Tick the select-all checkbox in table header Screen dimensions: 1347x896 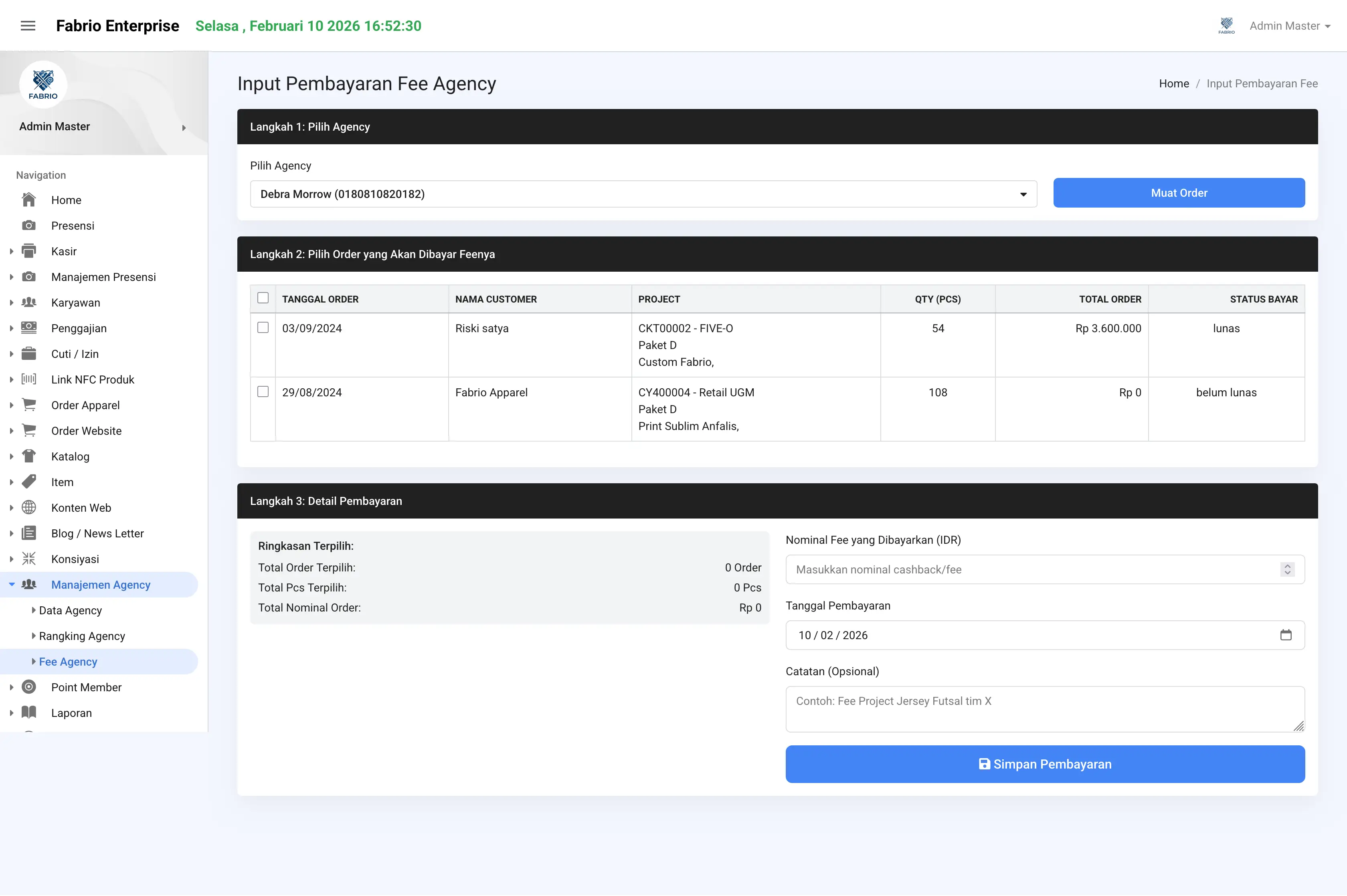tap(263, 298)
